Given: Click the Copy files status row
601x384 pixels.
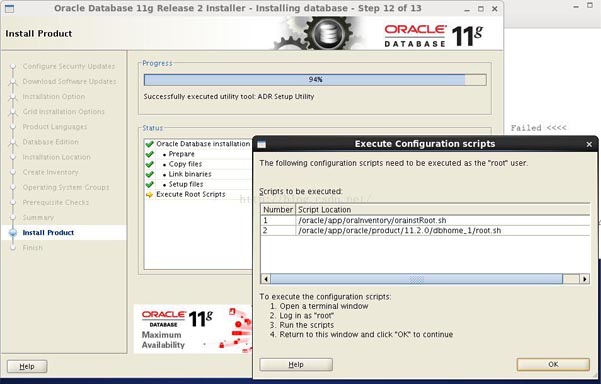Looking at the screenshot, I should tap(198, 164).
